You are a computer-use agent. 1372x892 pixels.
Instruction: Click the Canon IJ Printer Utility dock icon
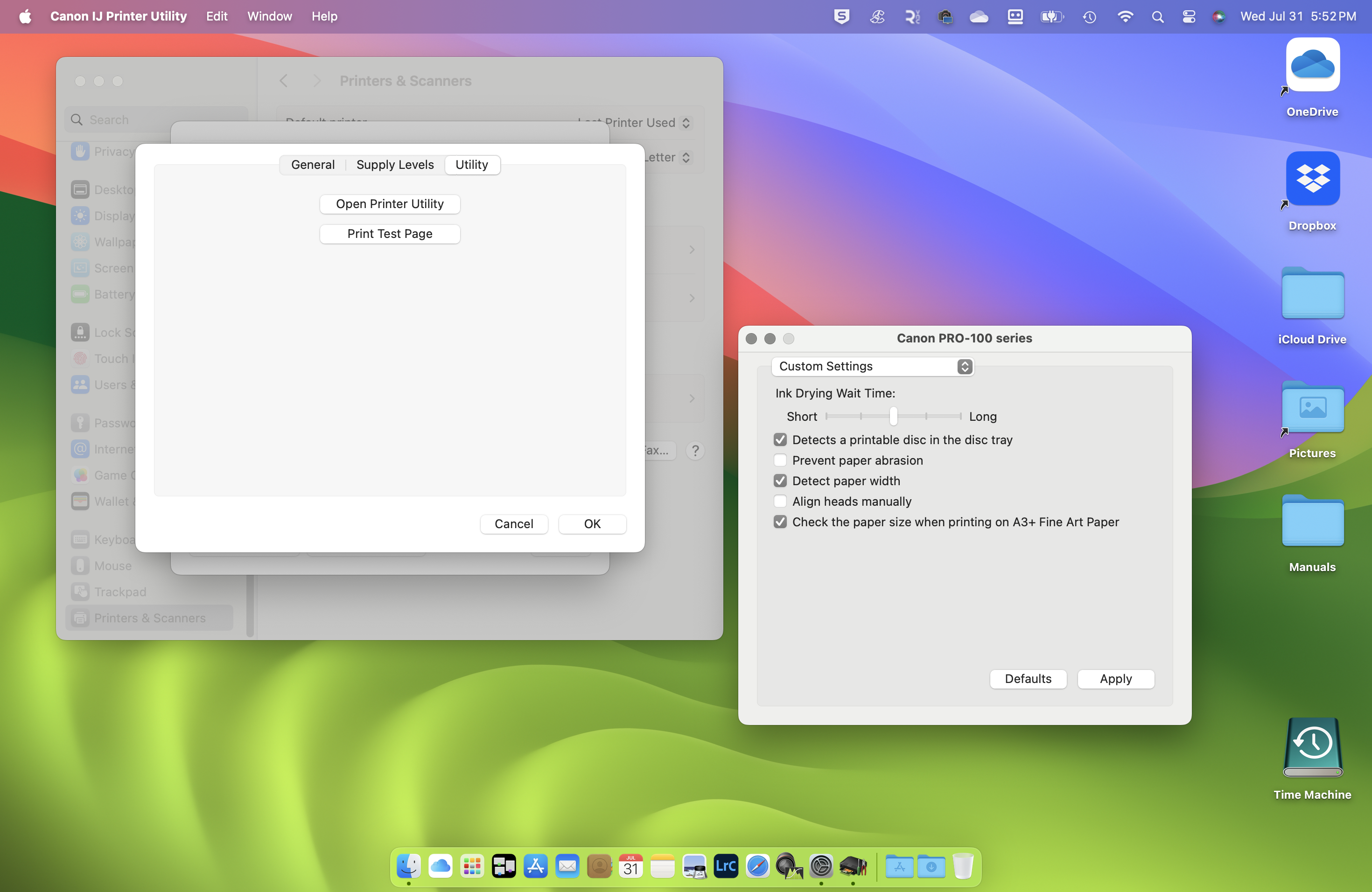(853, 865)
